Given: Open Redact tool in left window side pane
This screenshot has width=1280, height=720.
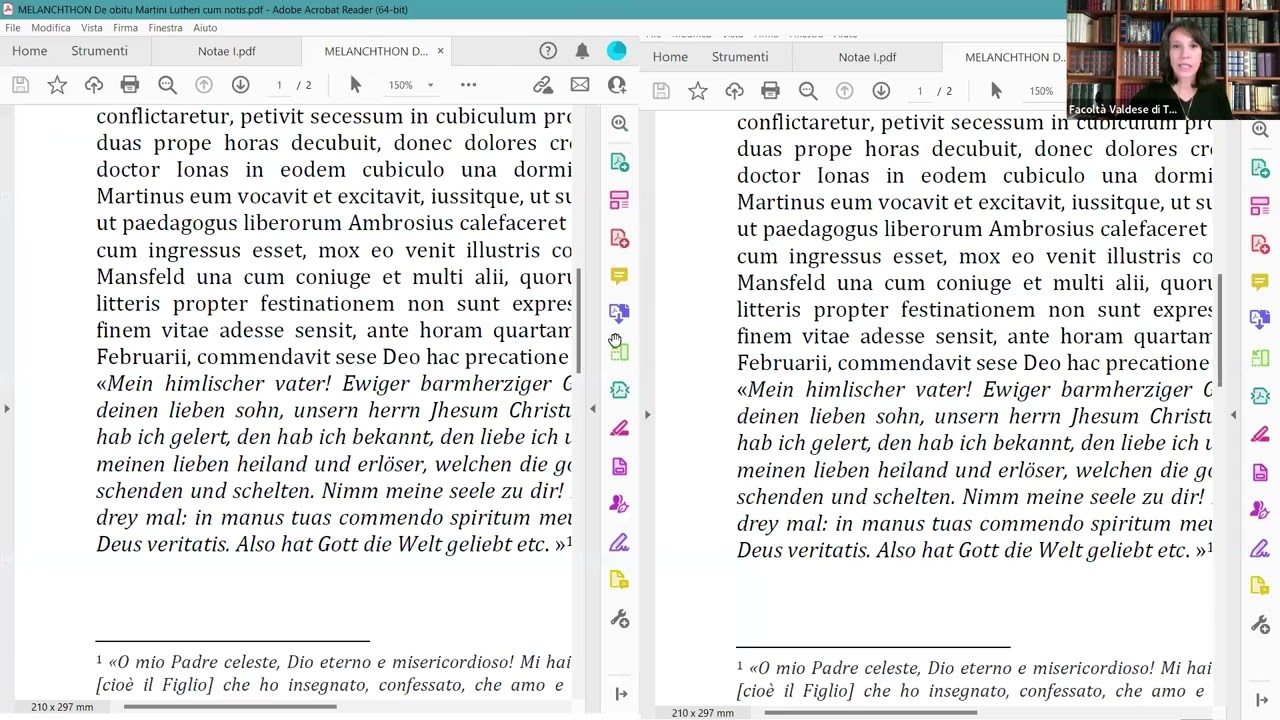Looking at the screenshot, I should [x=620, y=429].
